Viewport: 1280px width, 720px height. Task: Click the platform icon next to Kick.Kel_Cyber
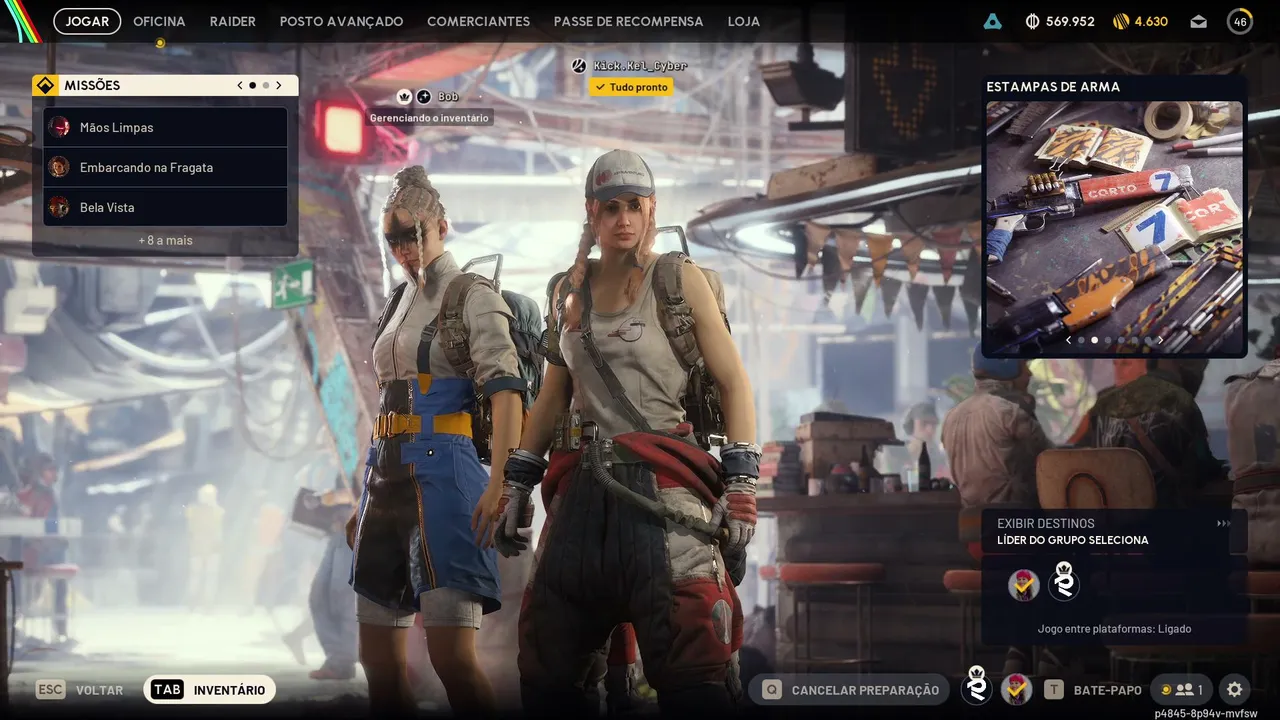578,66
